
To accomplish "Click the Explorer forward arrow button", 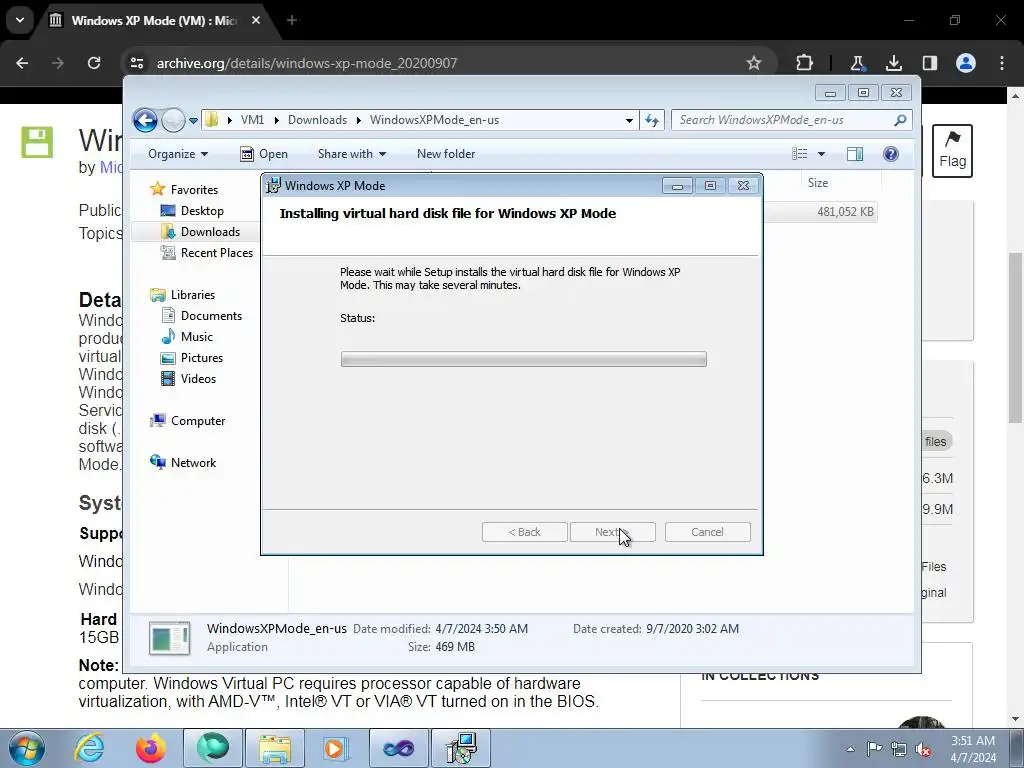I will [173, 120].
